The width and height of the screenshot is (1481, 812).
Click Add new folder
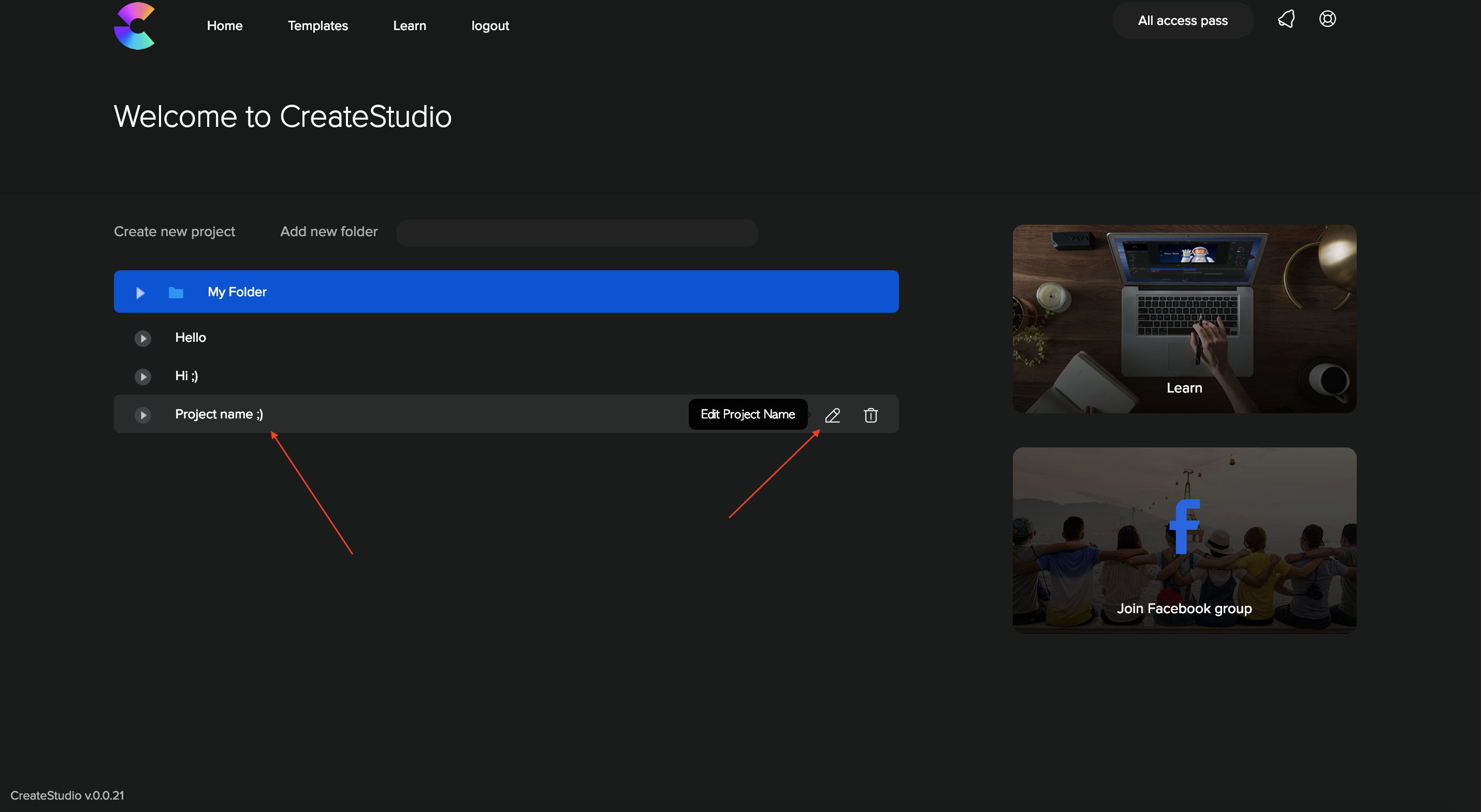click(x=329, y=231)
